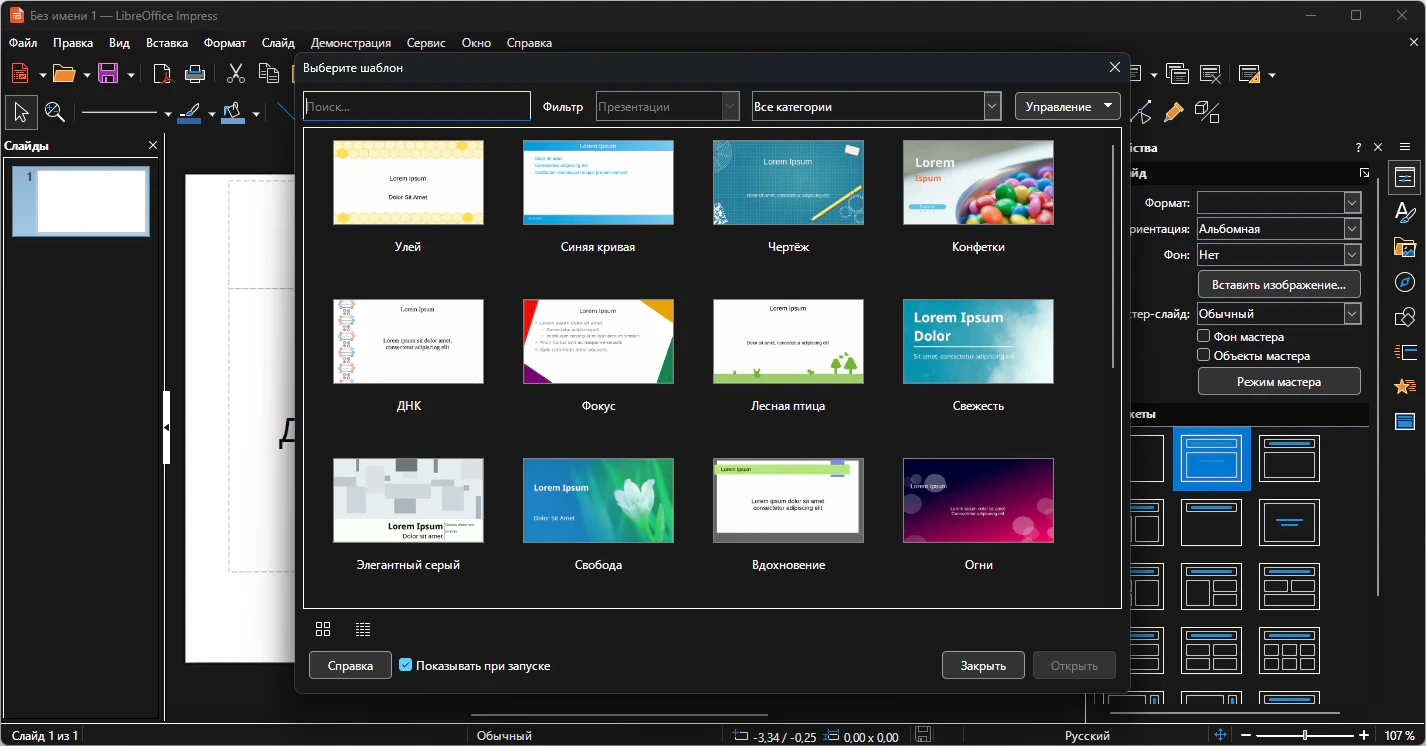Enable the Фон мастера checkbox
The image size is (1426, 746).
click(1204, 337)
